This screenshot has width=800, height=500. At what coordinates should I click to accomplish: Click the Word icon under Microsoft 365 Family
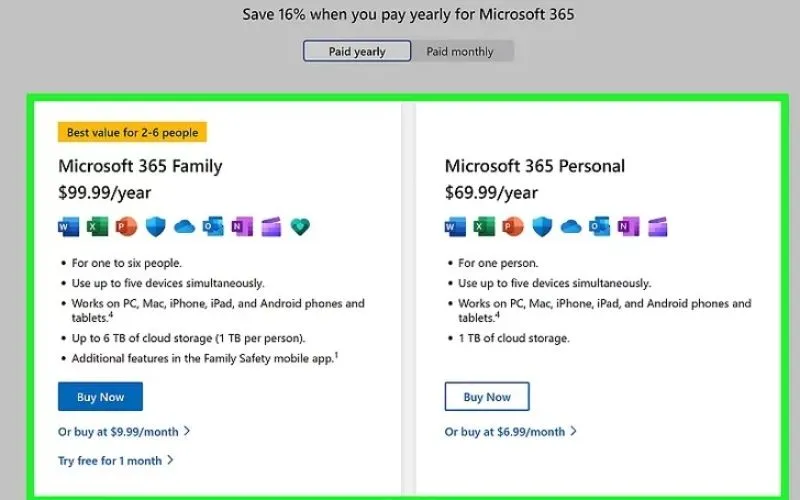pos(69,227)
